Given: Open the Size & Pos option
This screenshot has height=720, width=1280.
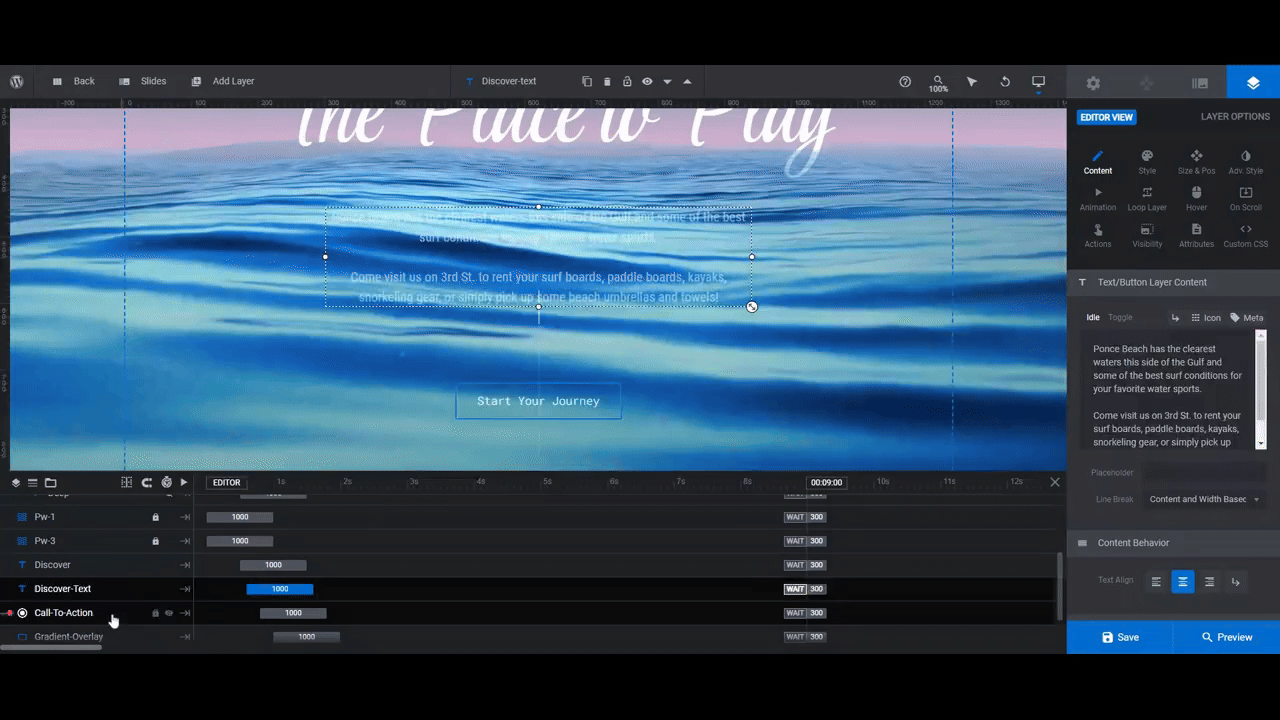Looking at the screenshot, I should point(1196,162).
